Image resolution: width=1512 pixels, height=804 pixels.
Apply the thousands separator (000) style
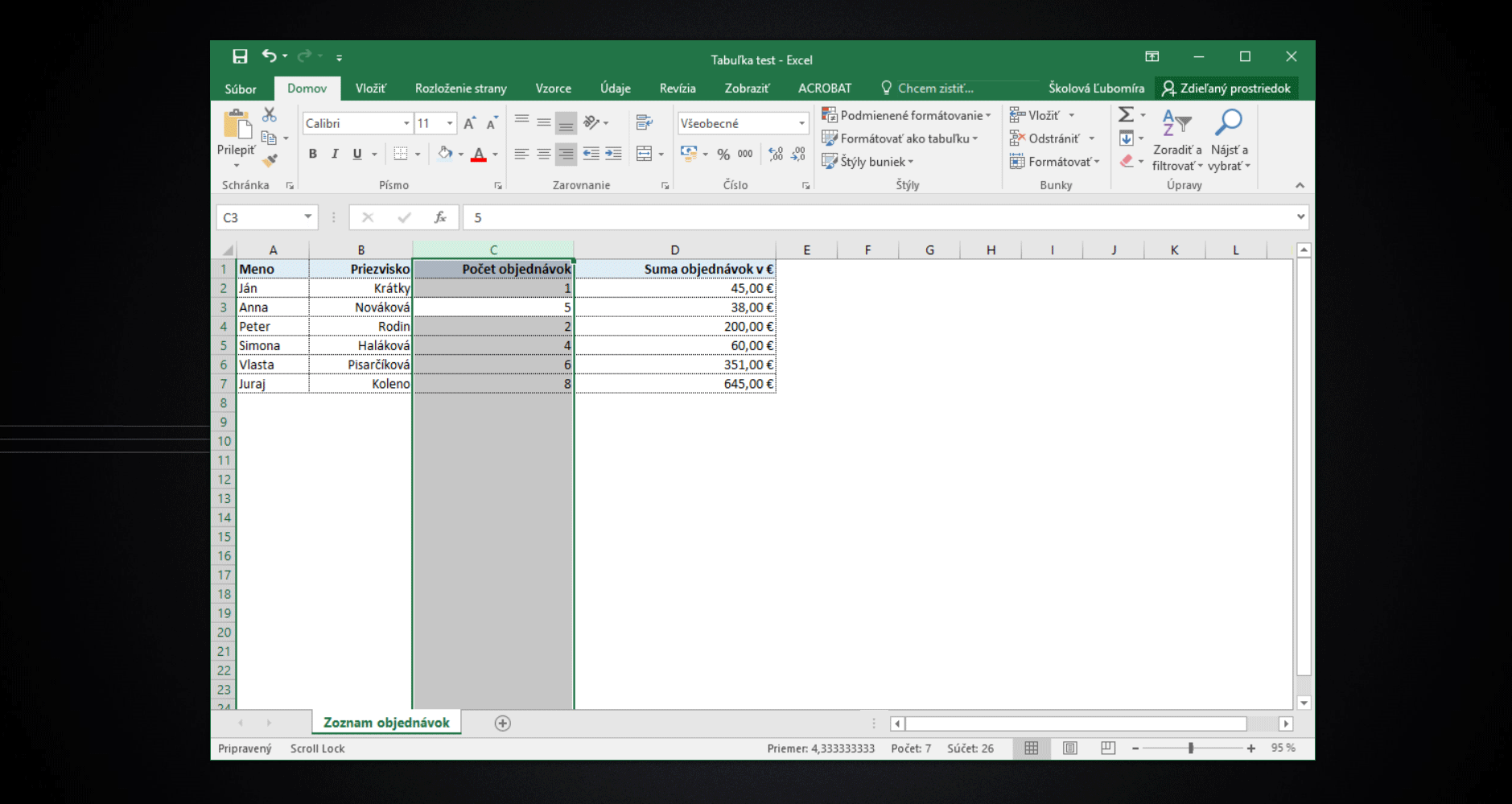point(745,155)
